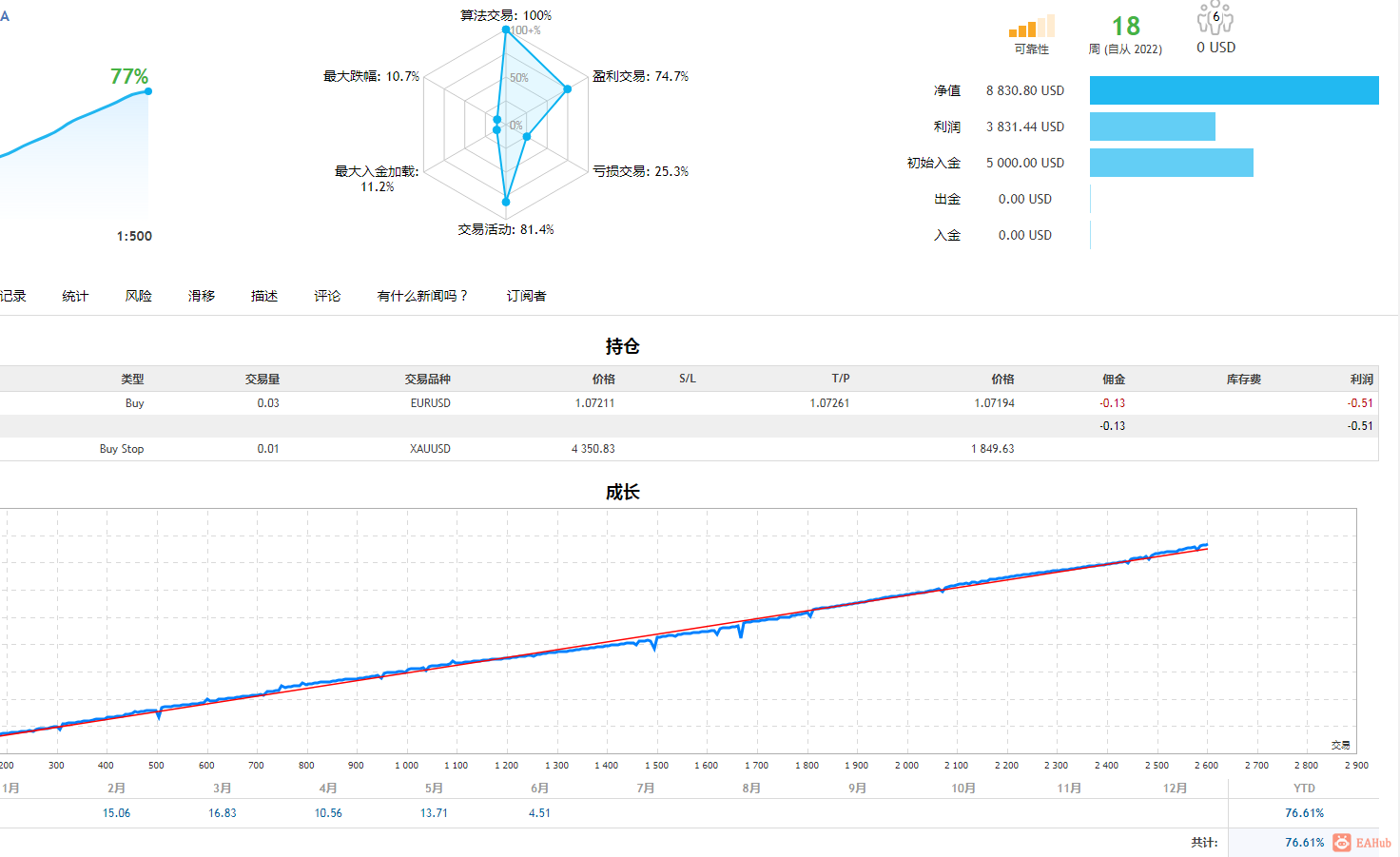
Task: Click the 交易品种 column header
Action: tap(428, 379)
